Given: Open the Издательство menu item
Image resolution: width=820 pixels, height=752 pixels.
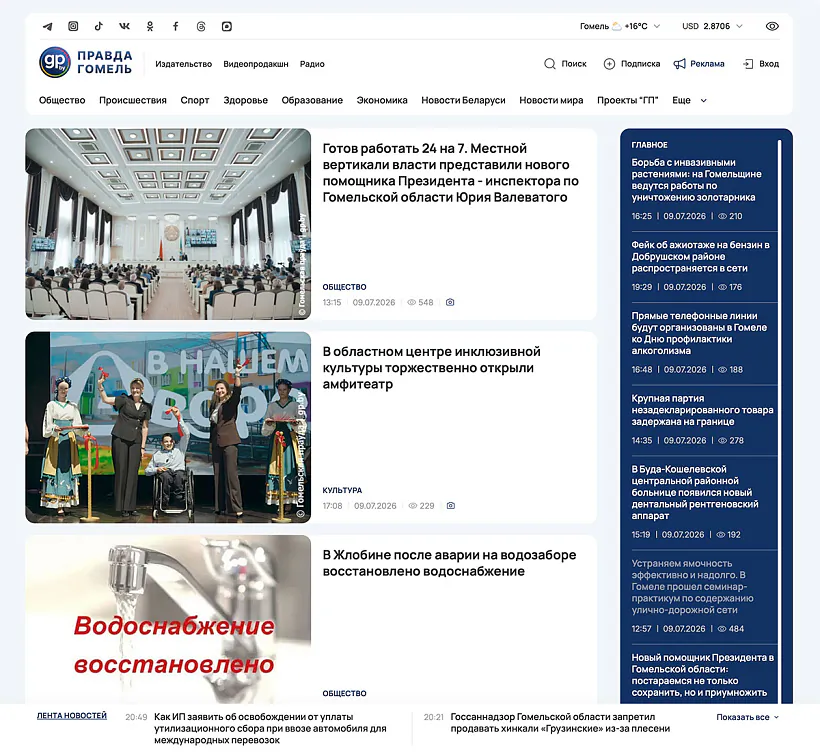Looking at the screenshot, I should point(184,64).
